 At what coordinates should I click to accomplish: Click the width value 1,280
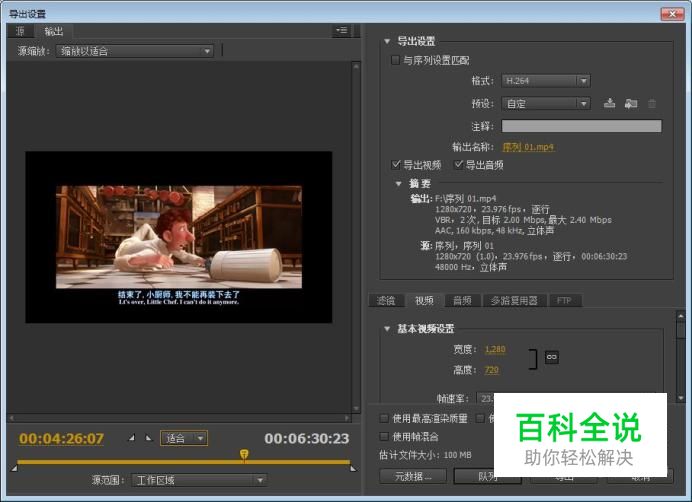pyautogui.click(x=495, y=349)
